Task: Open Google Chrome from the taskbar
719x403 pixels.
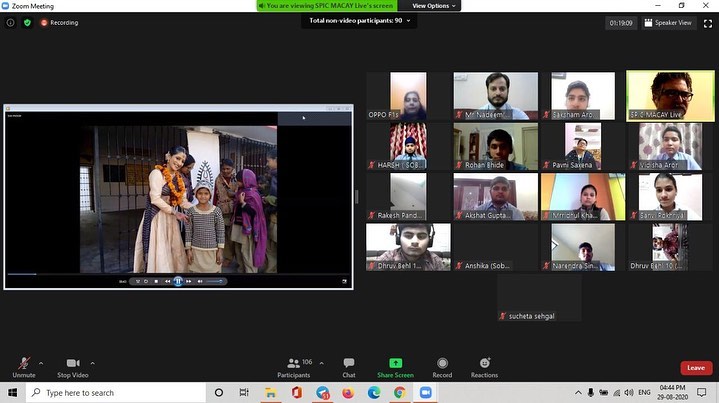Action: coord(397,393)
